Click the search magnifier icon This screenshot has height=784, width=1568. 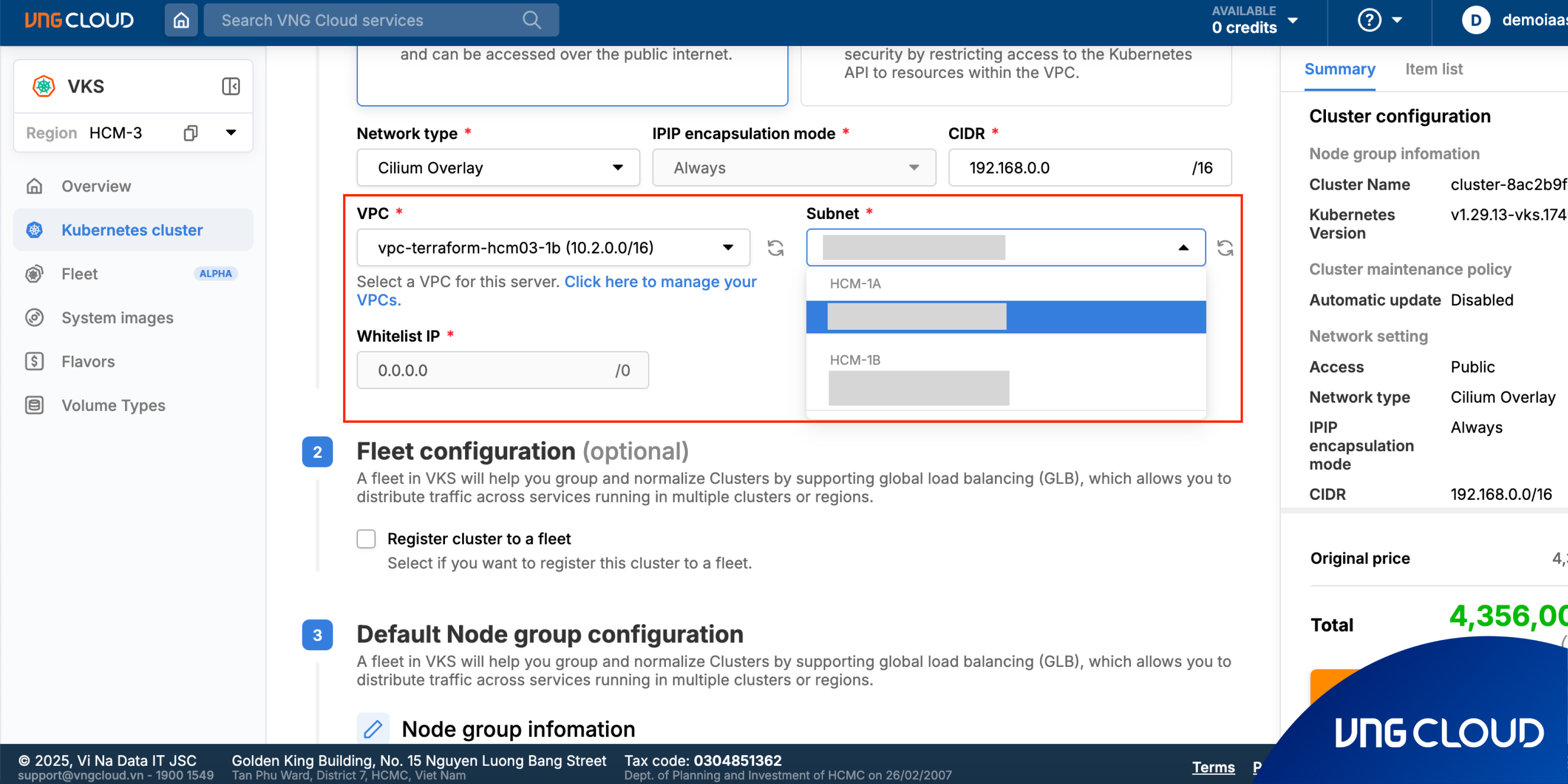(x=531, y=20)
